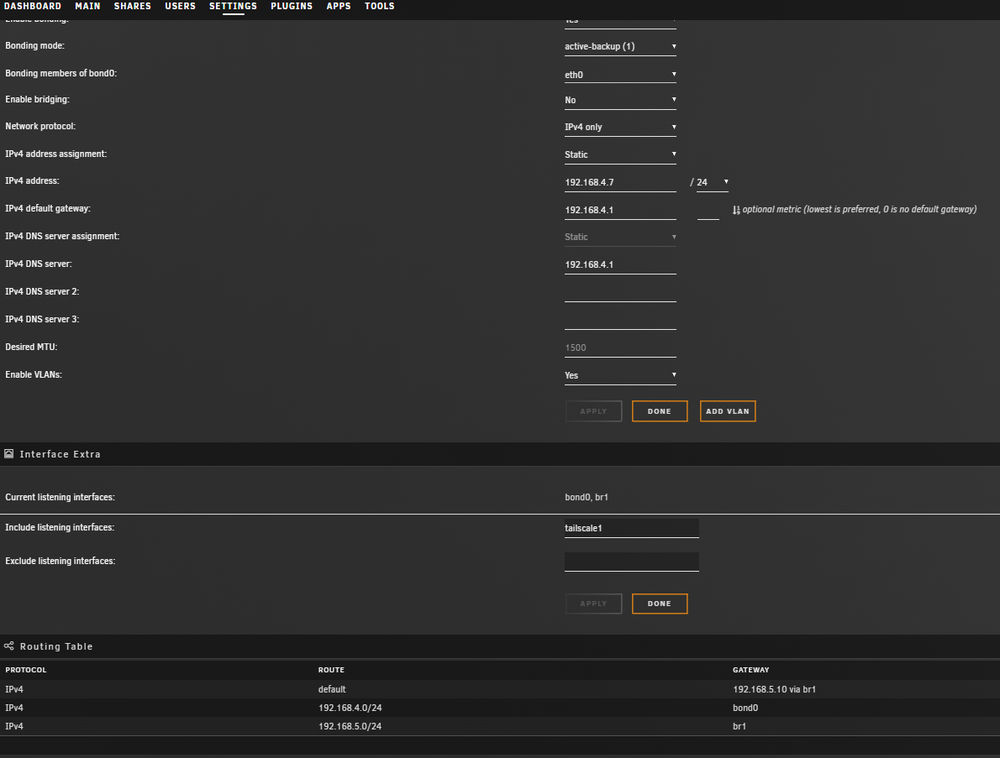Open the Apps tab

pos(339,6)
